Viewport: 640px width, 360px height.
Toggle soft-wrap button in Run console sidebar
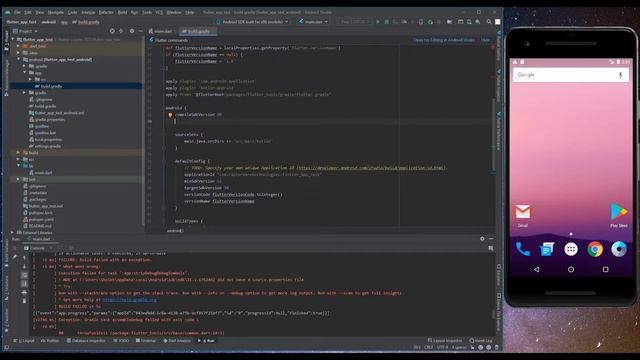pyautogui.click(x=24, y=275)
